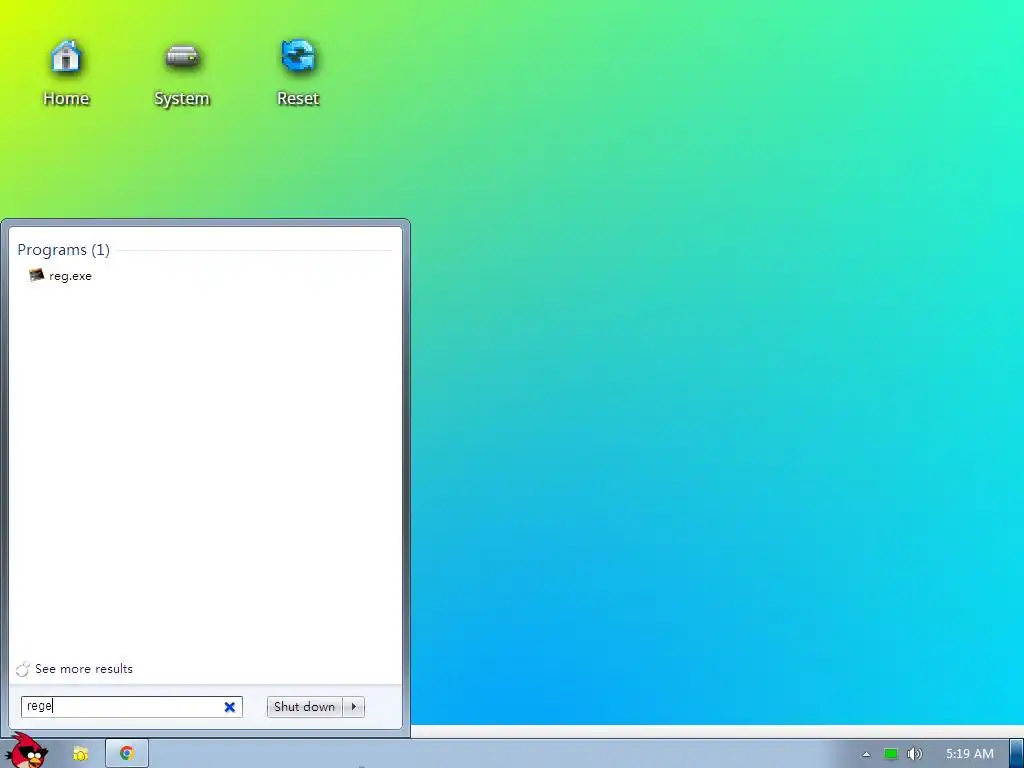Click the 5:19 AM clock

click(970, 754)
